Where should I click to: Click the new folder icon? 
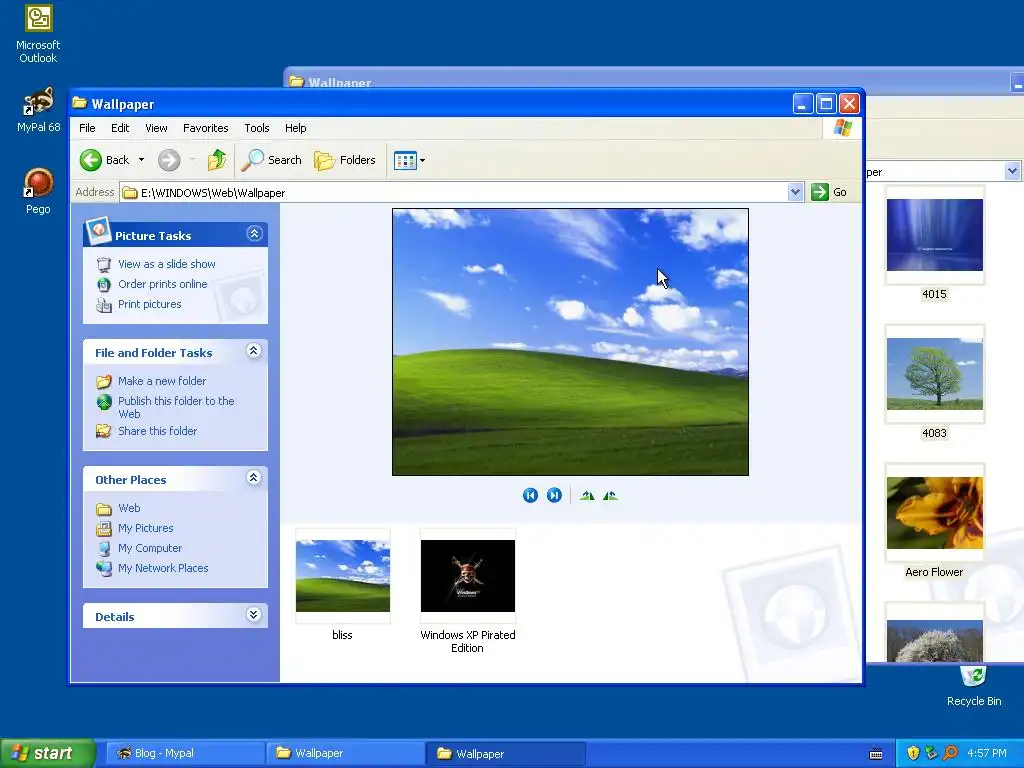point(104,381)
